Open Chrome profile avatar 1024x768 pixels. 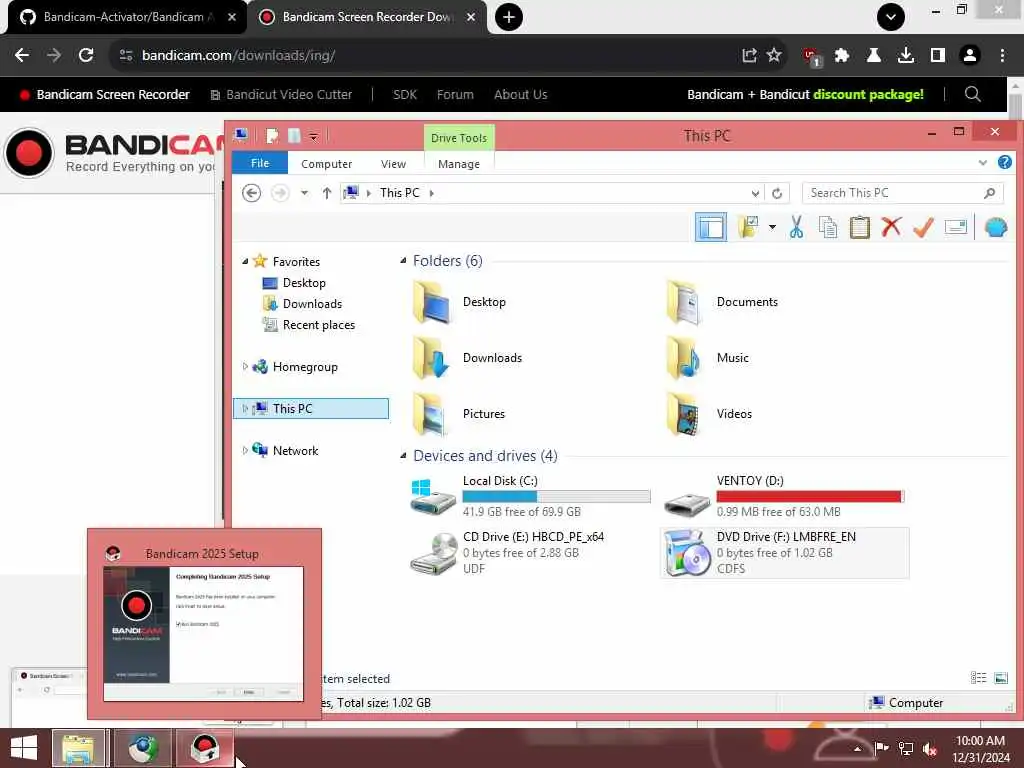pyautogui.click(x=970, y=56)
